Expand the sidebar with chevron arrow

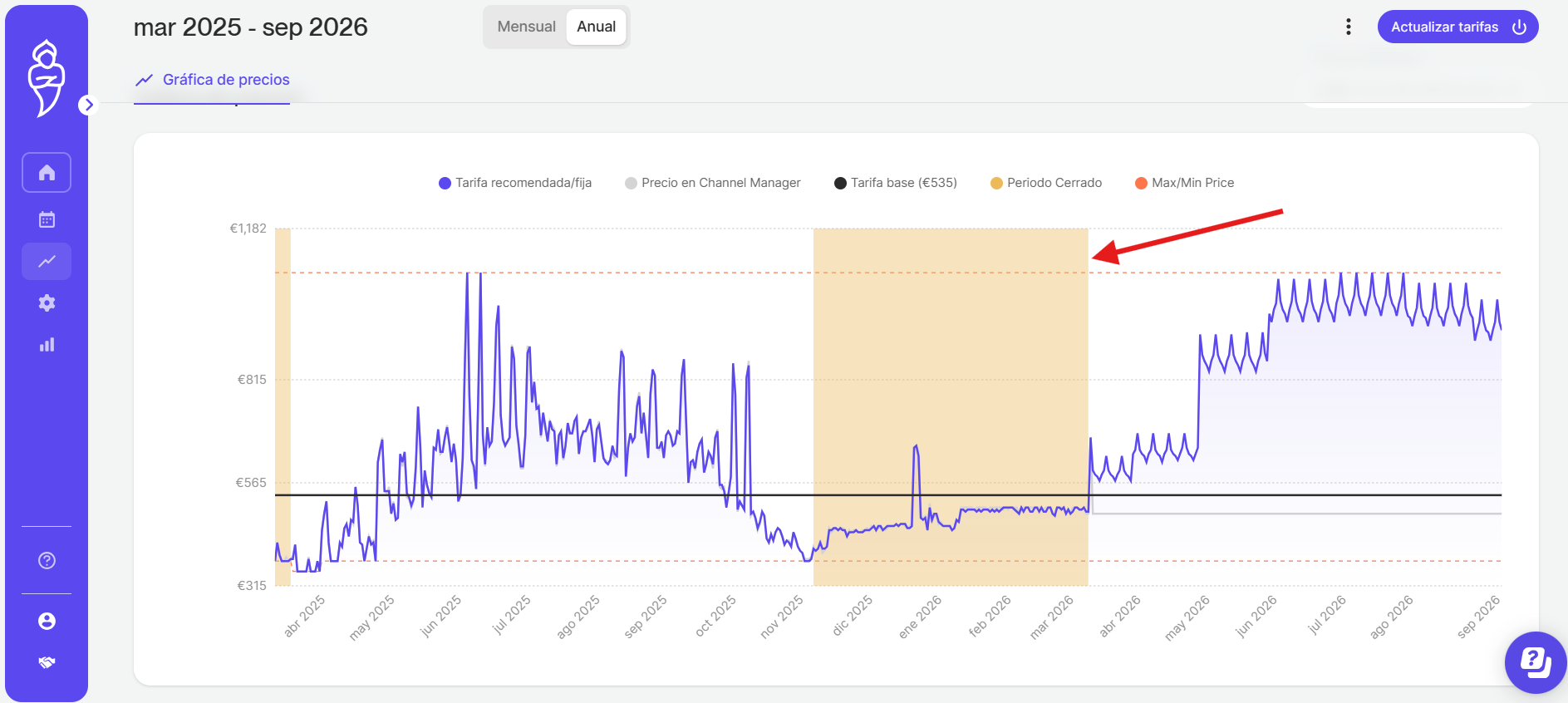pyautogui.click(x=88, y=105)
